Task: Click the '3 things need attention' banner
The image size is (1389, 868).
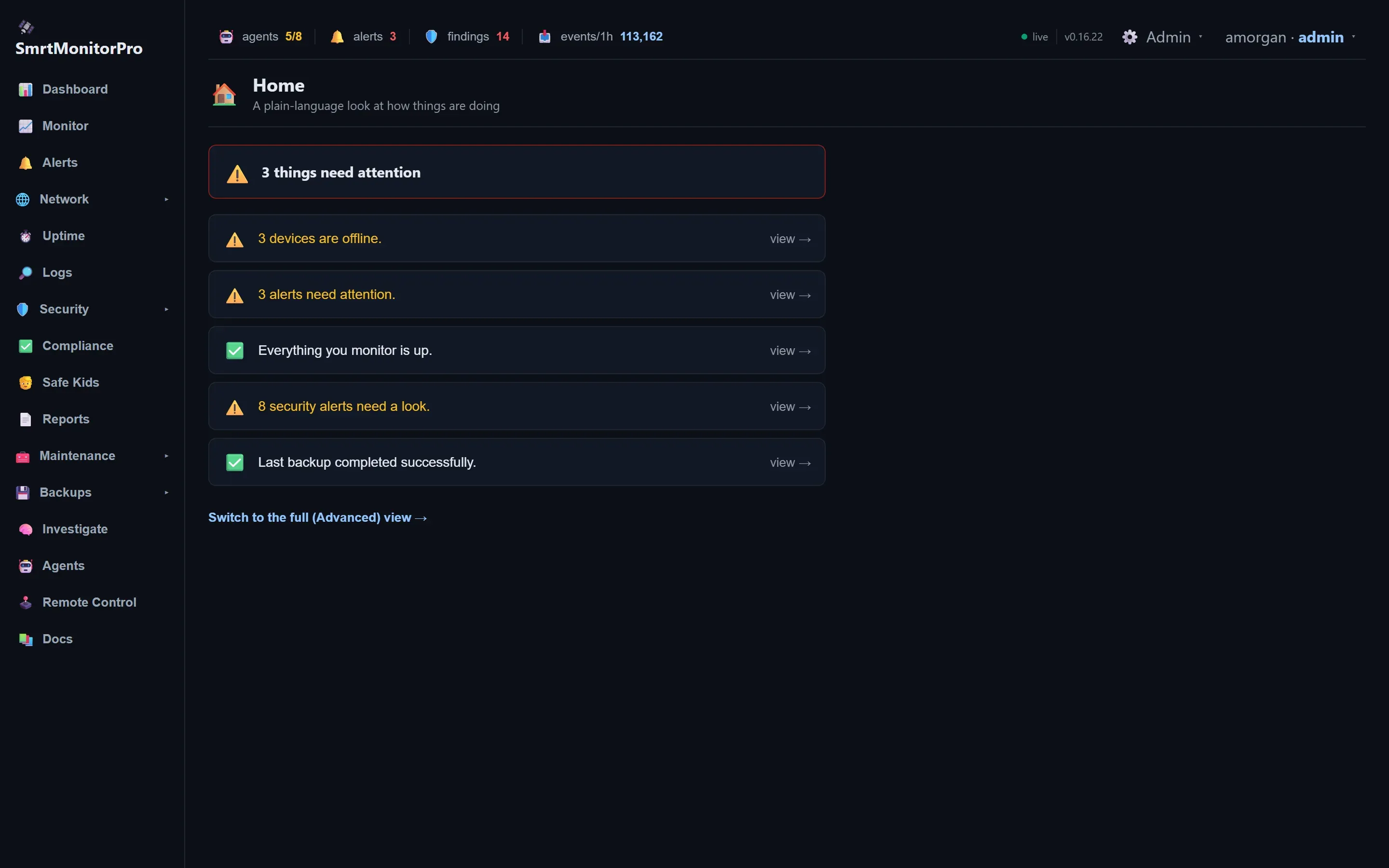Action: click(517, 172)
